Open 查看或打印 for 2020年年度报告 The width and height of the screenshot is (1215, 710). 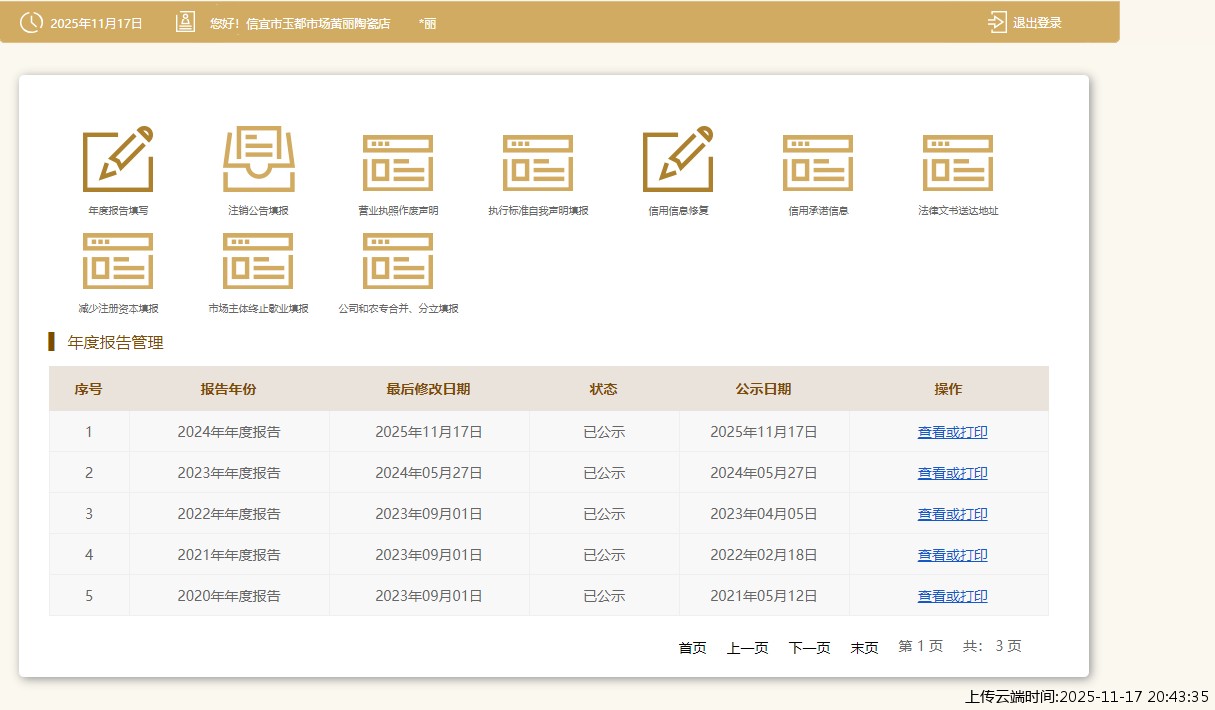[x=952, y=596]
